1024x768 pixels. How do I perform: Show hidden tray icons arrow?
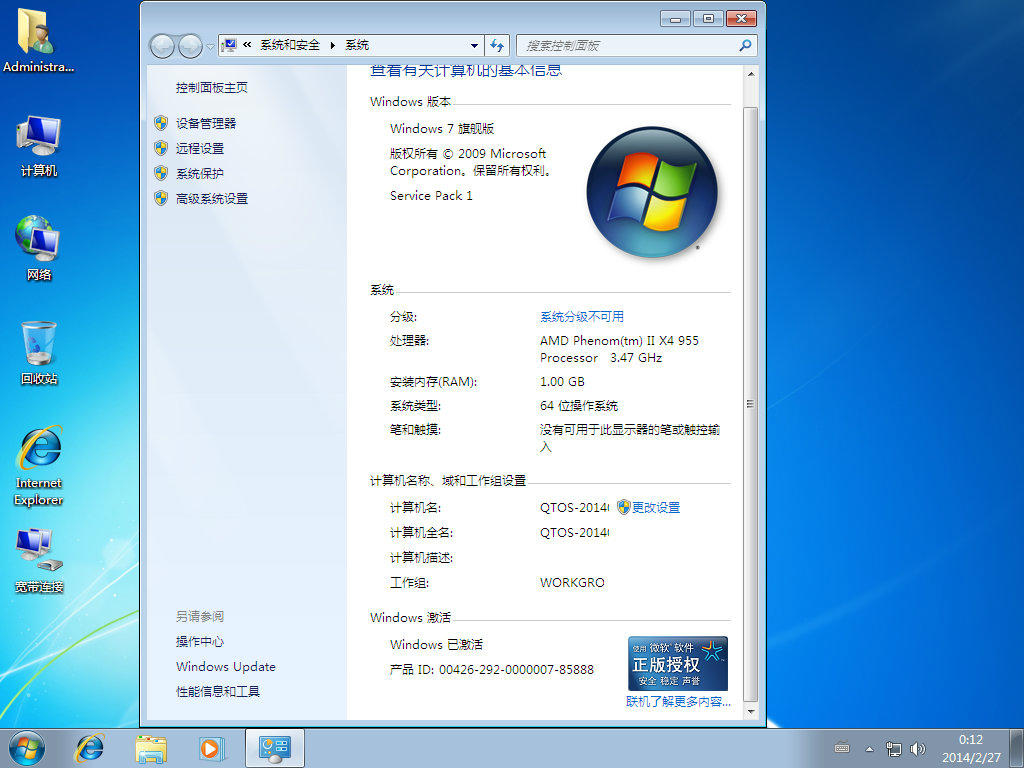(869, 749)
